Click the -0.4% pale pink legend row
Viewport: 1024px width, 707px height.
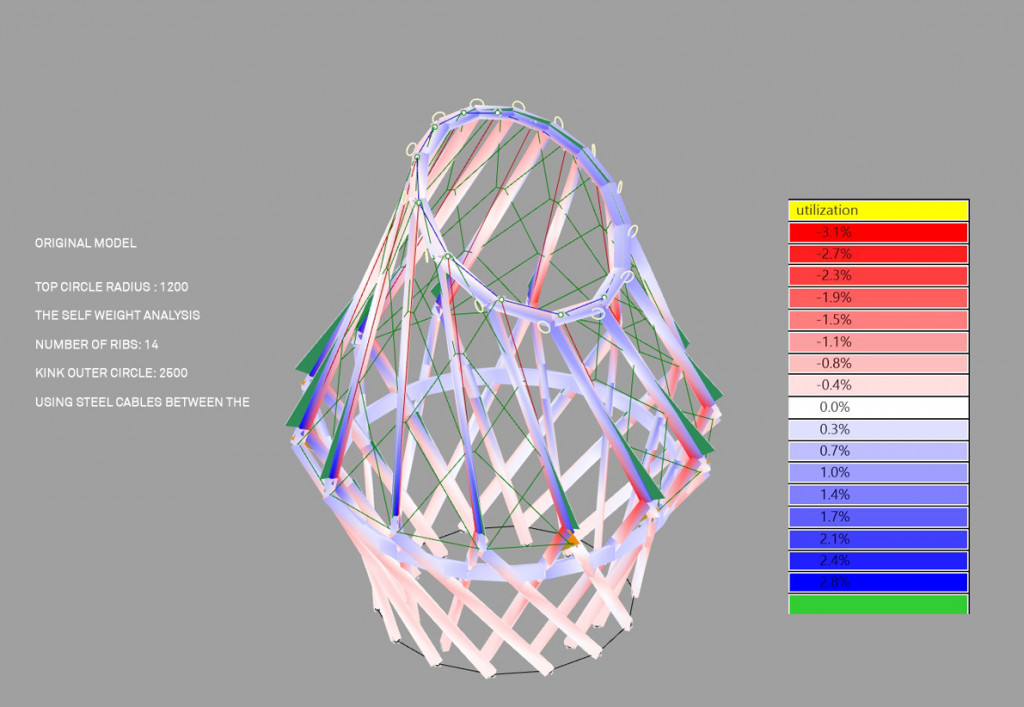click(878, 385)
